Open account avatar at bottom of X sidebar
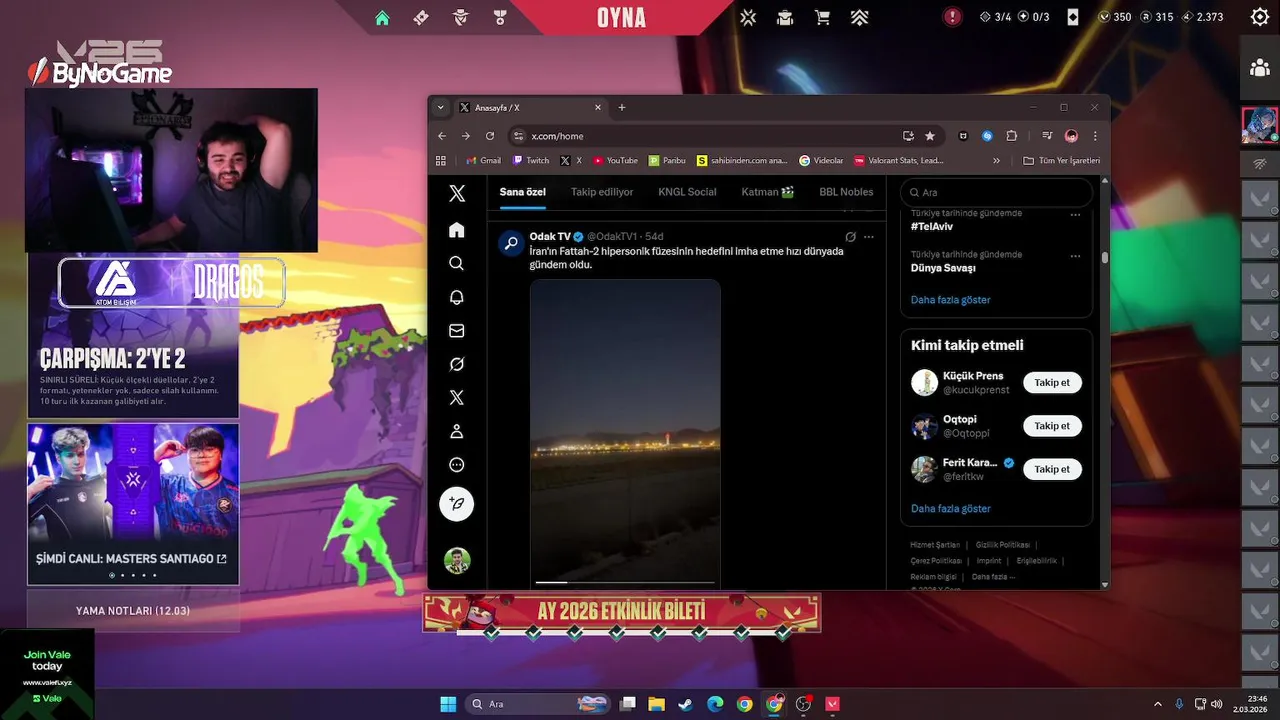The height and width of the screenshot is (720, 1280). (456, 560)
